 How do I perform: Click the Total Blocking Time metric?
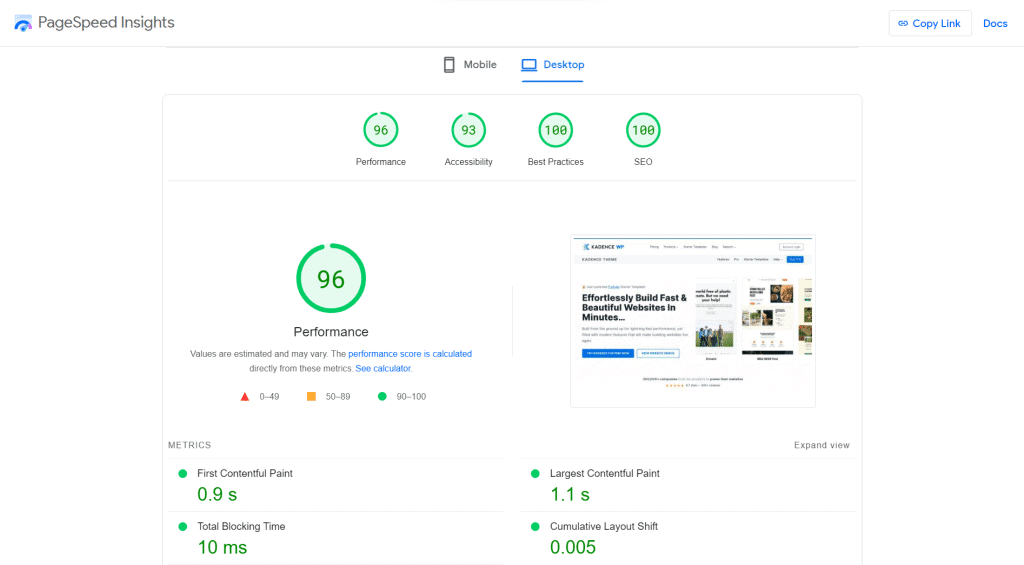241,526
